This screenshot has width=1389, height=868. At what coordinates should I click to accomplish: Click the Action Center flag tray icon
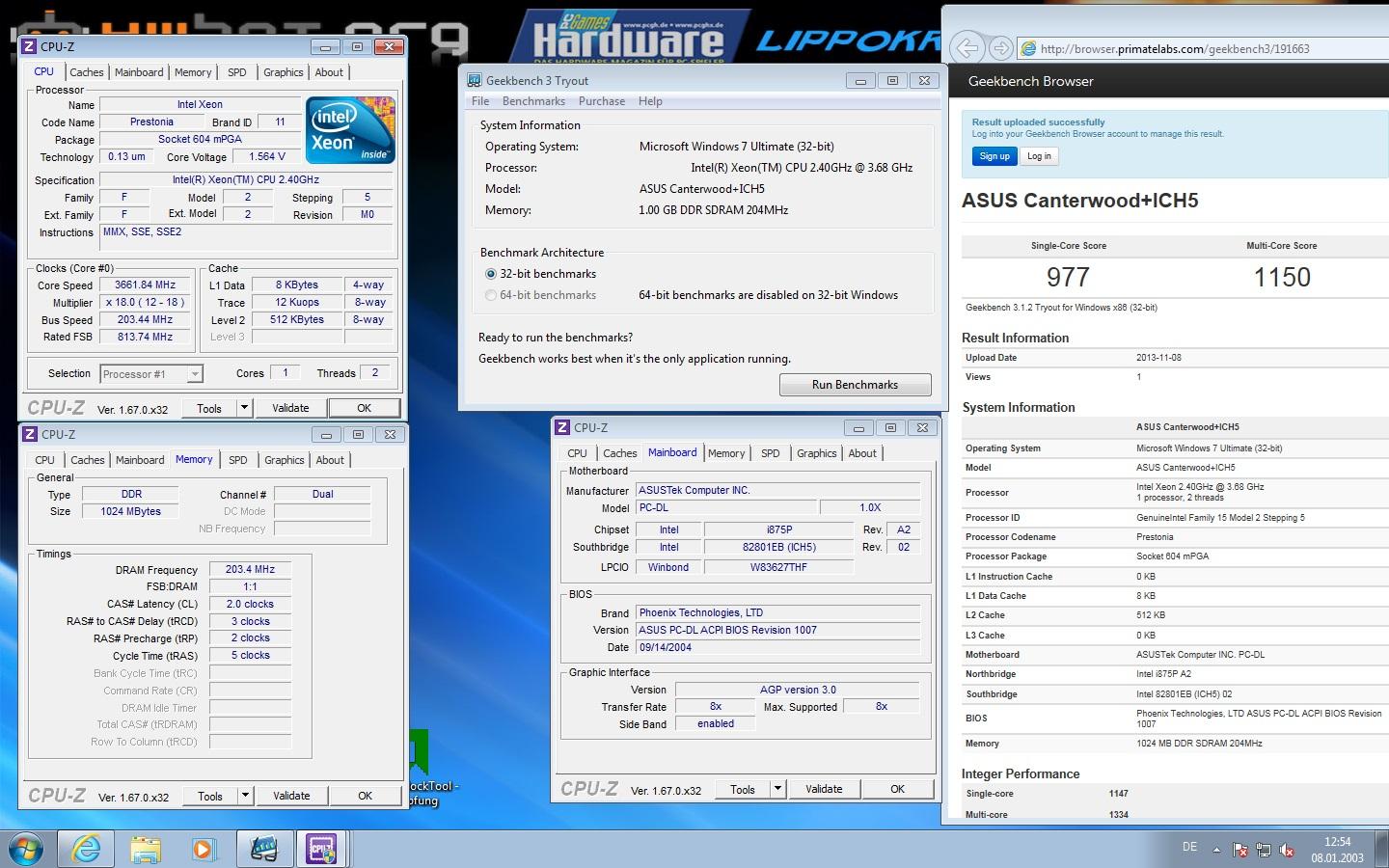click(x=1239, y=850)
